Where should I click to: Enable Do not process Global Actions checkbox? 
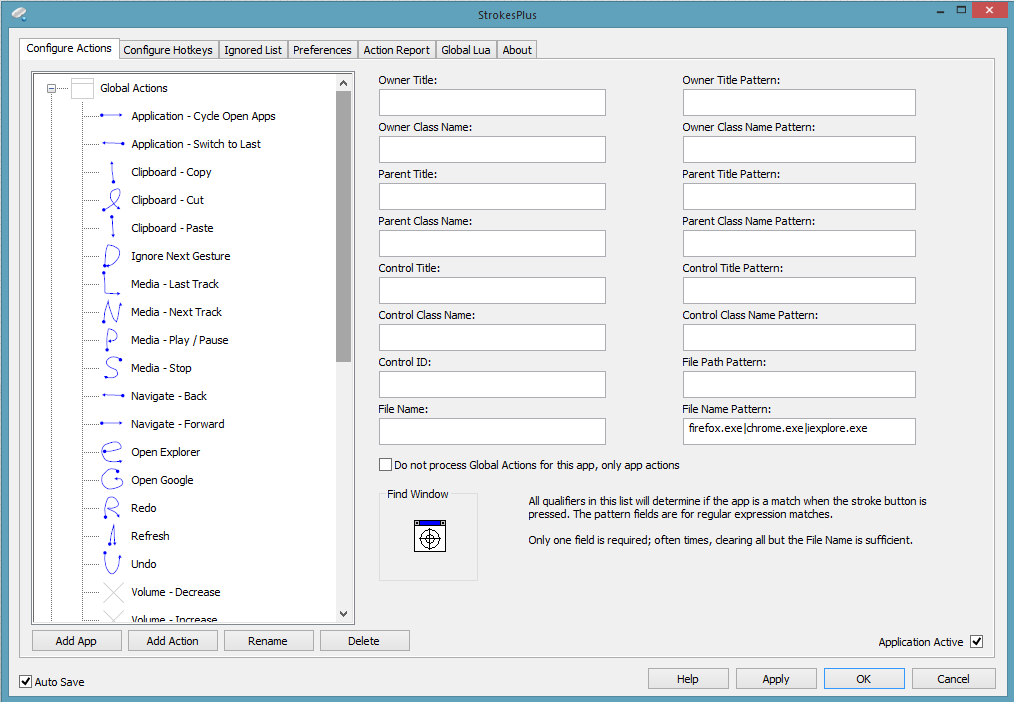[x=385, y=465]
